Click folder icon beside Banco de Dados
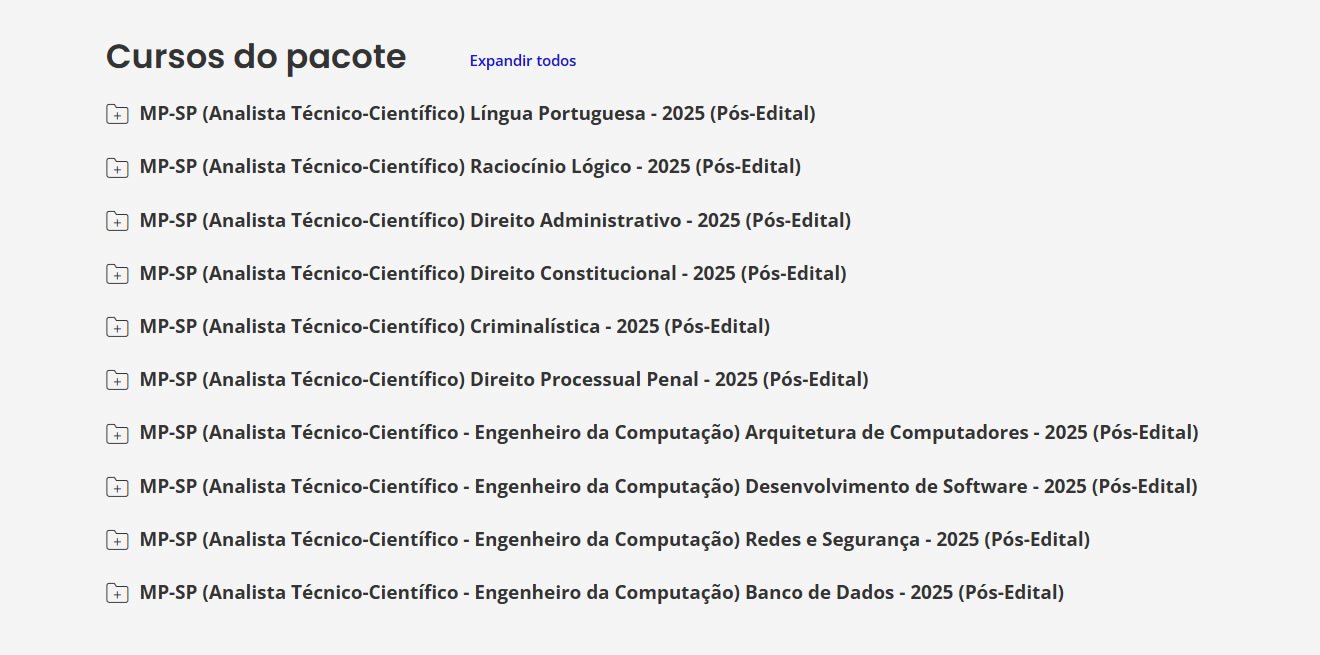Viewport: 1320px width, 655px height. [117, 593]
